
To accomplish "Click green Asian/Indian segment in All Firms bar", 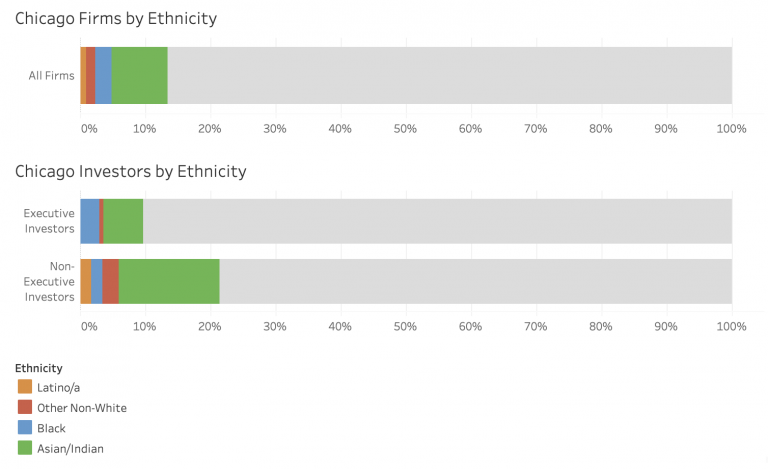I will tap(140, 75).
